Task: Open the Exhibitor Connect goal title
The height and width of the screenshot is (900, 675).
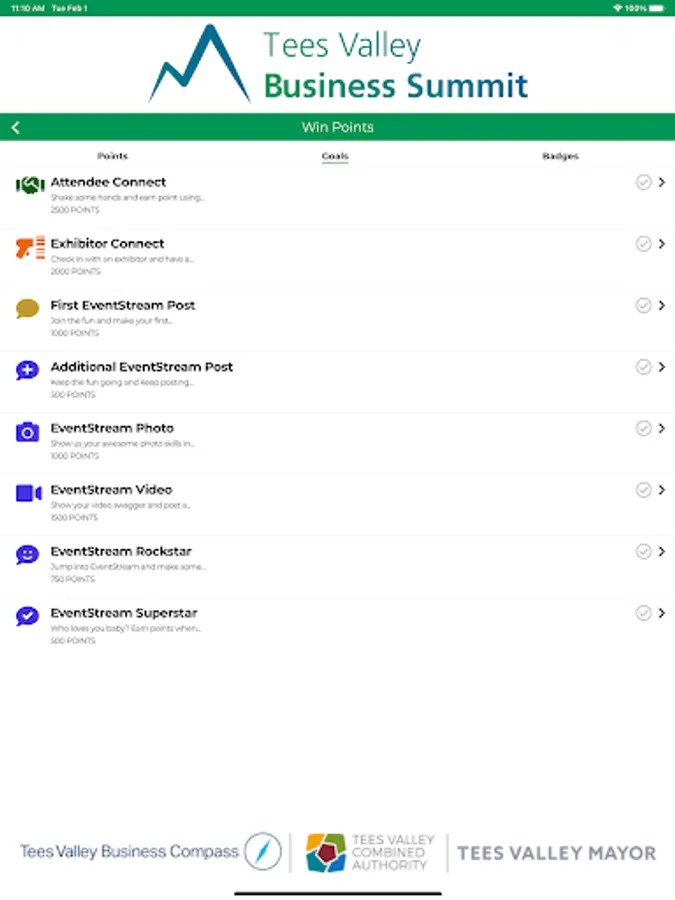Action: 107,243
